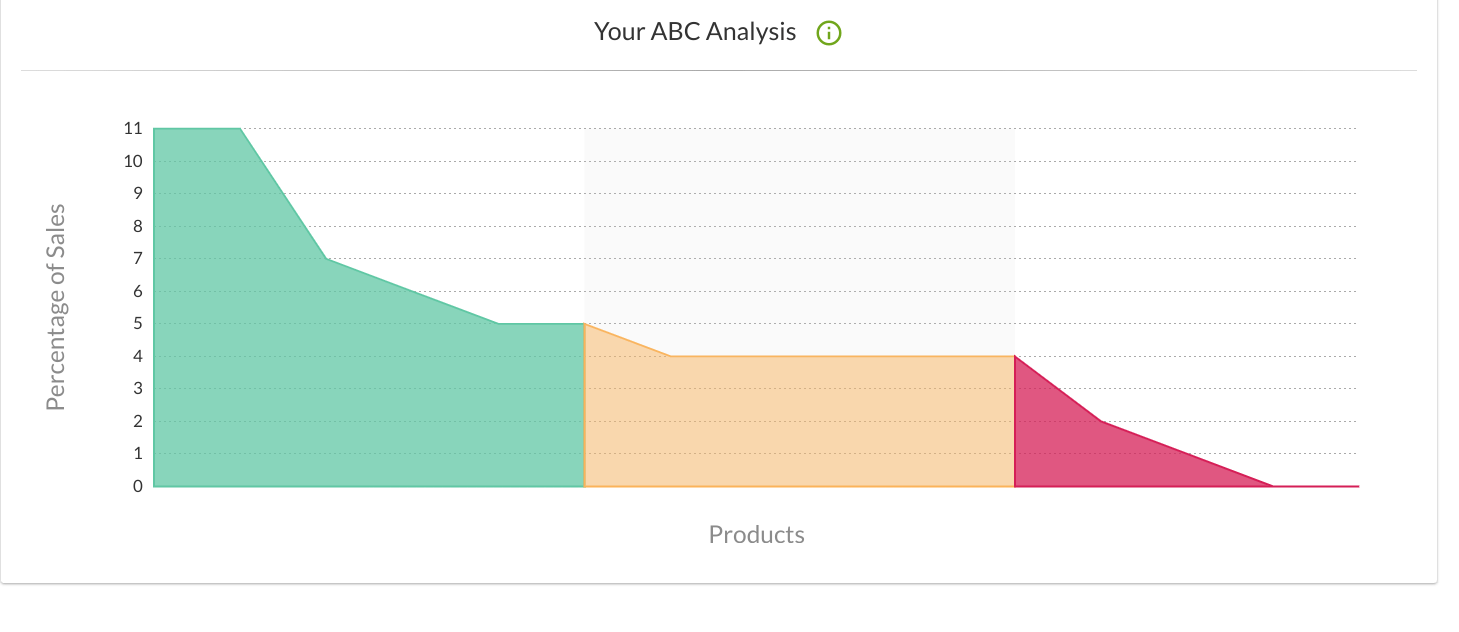1459x632 pixels.
Task: Click the 2 tick label on y-axis
Action: [x=137, y=421]
